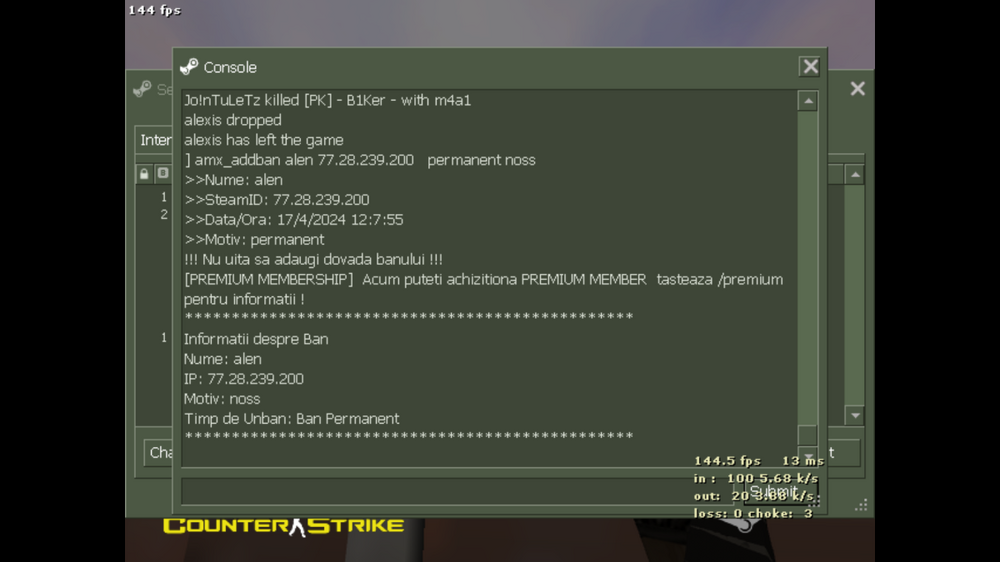This screenshot has width=1000, height=562.
Task: Open the Change filters button
Action: pyautogui.click(x=158, y=453)
